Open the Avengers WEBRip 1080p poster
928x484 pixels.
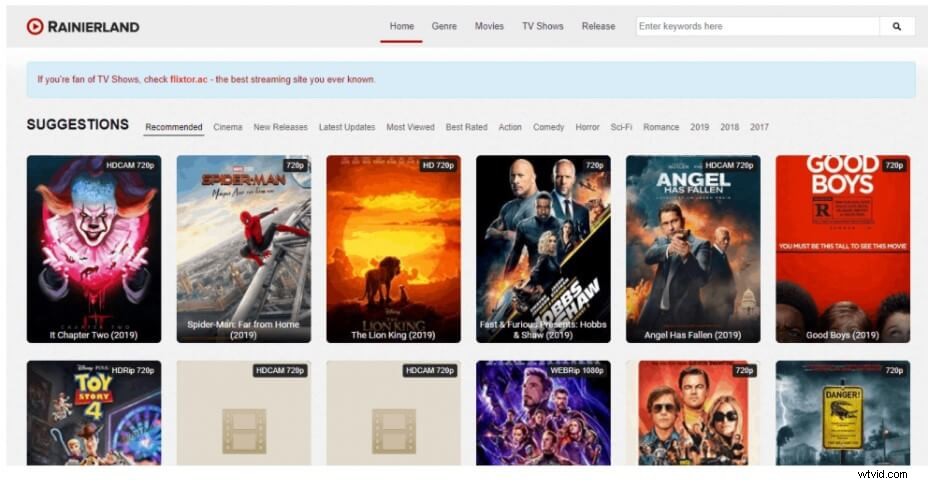543,413
